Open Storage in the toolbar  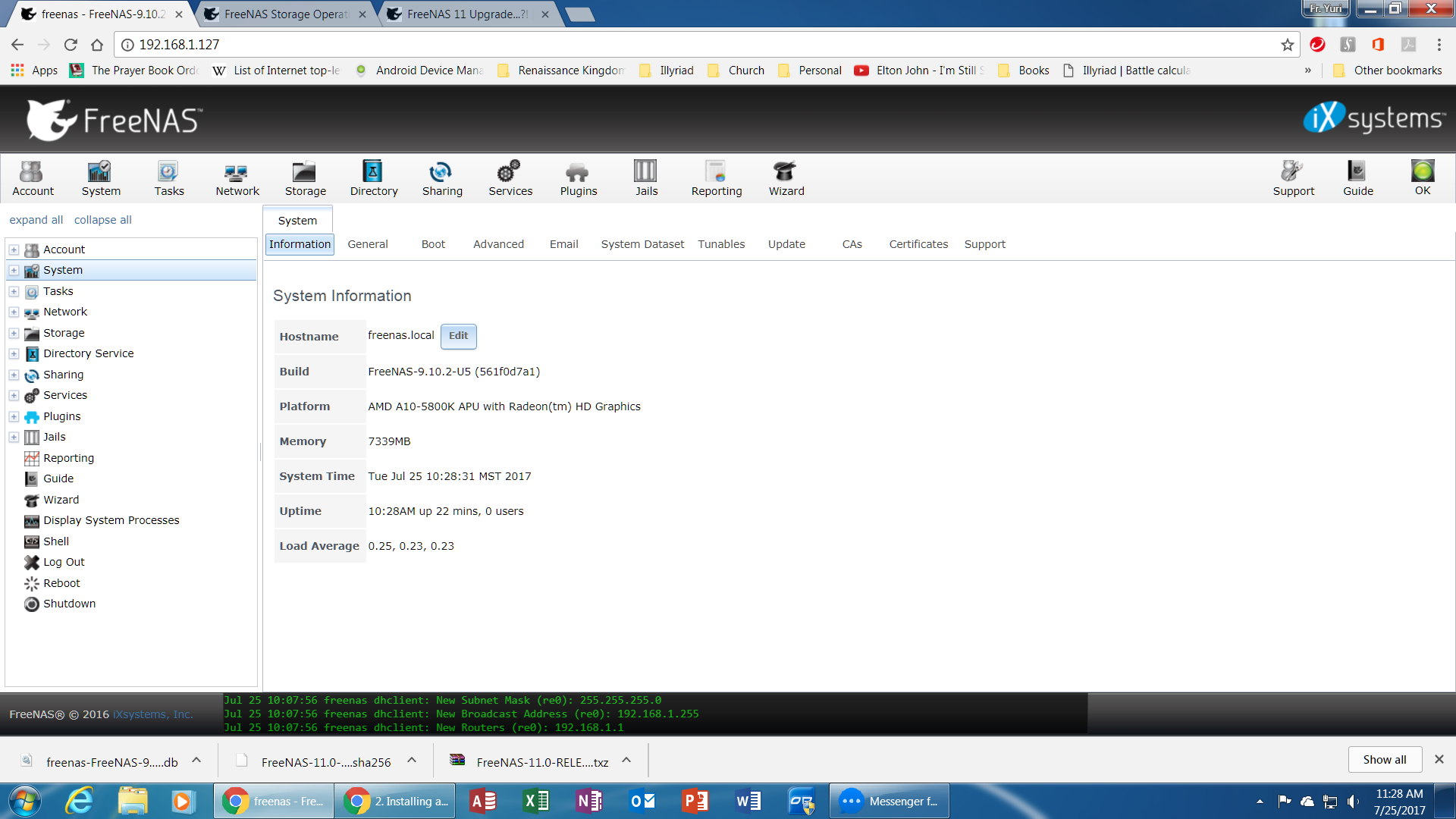(305, 179)
